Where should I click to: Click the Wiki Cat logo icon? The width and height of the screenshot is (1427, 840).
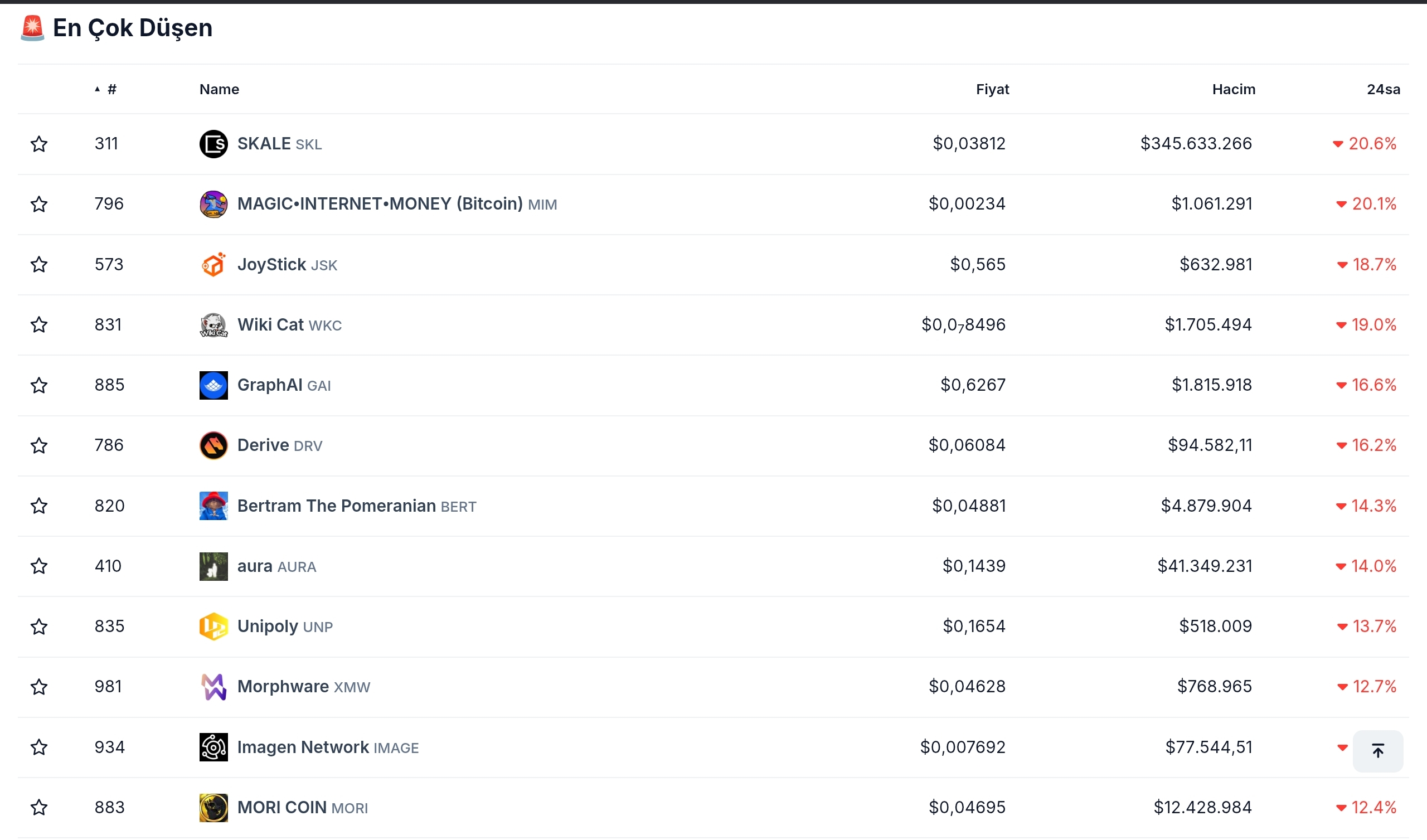coord(213,325)
